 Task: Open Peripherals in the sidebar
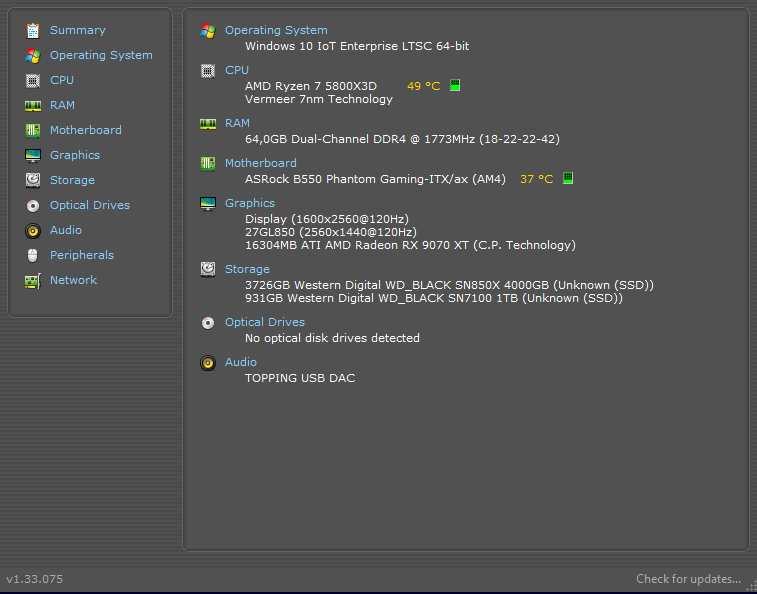pyautogui.click(x=82, y=255)
